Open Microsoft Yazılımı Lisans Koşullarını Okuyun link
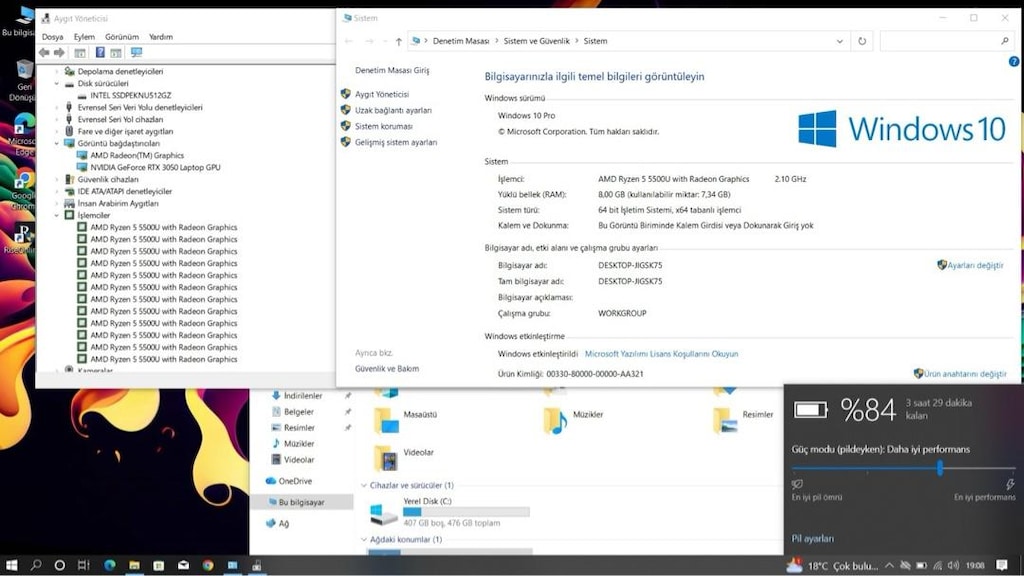This screenshot has width=1024, height=576. coord(661,354)
